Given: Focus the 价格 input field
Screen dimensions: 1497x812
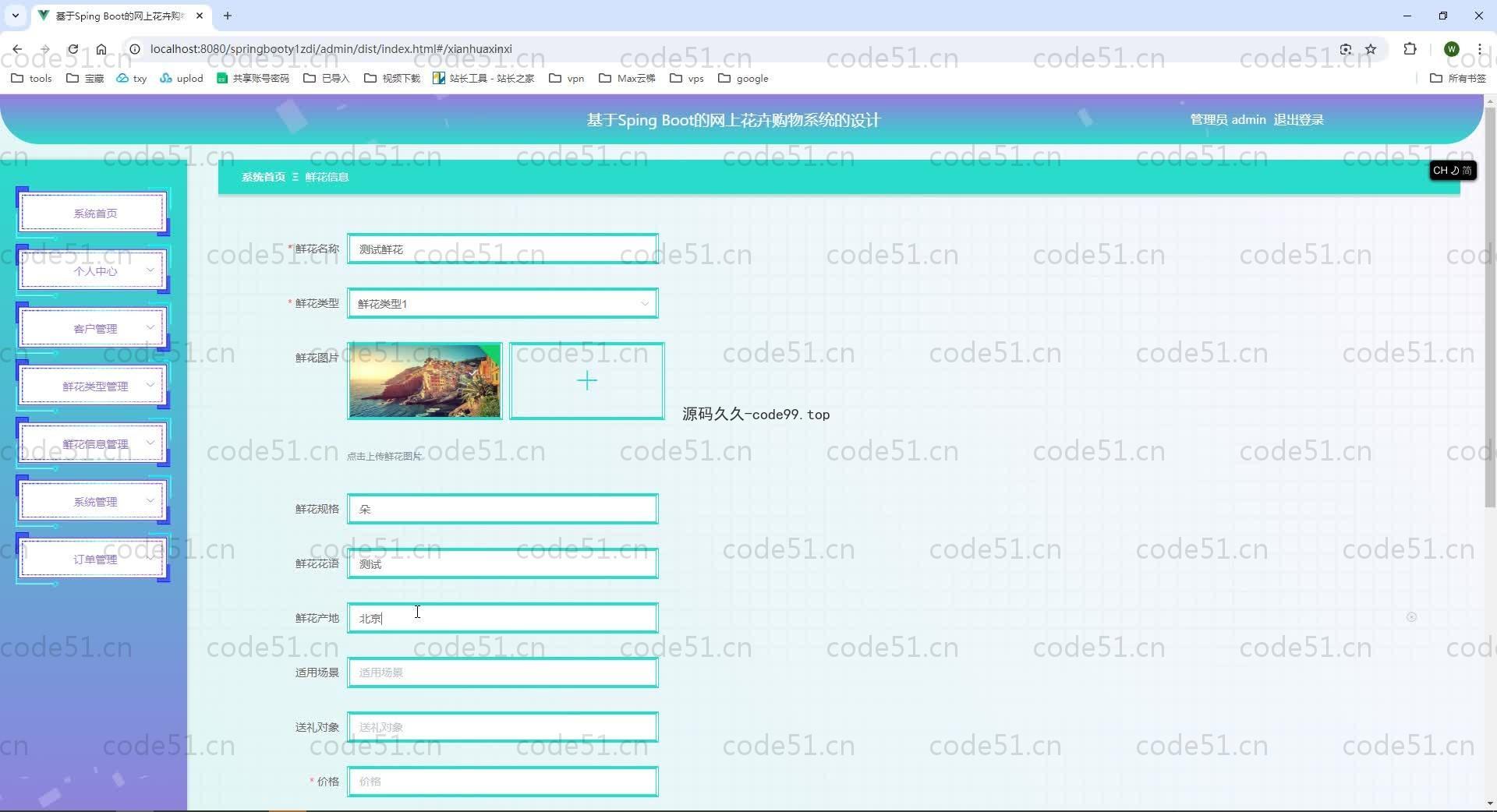Looking at the screenshot, I should 503,782.
